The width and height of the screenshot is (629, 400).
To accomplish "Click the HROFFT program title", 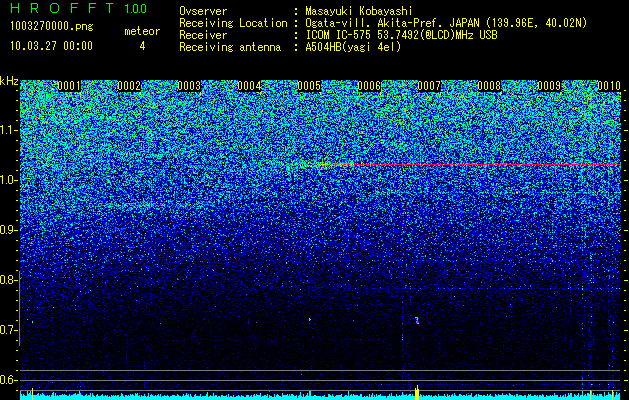I will point(61,8).
